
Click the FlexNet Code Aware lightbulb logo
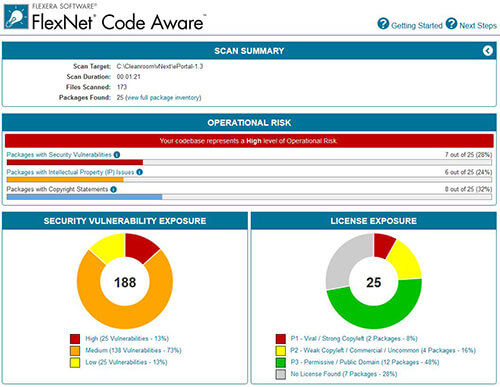(x=16, y=17)
